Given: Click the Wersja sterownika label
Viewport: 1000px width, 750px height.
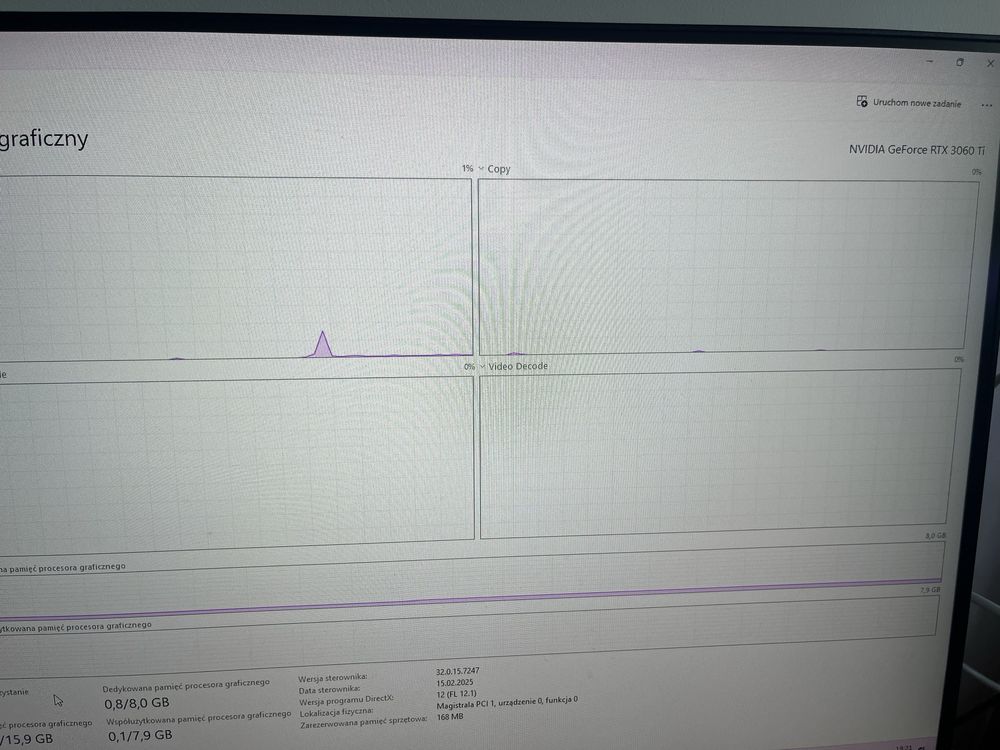Looking at the screenshot, I should coord(333,678).
